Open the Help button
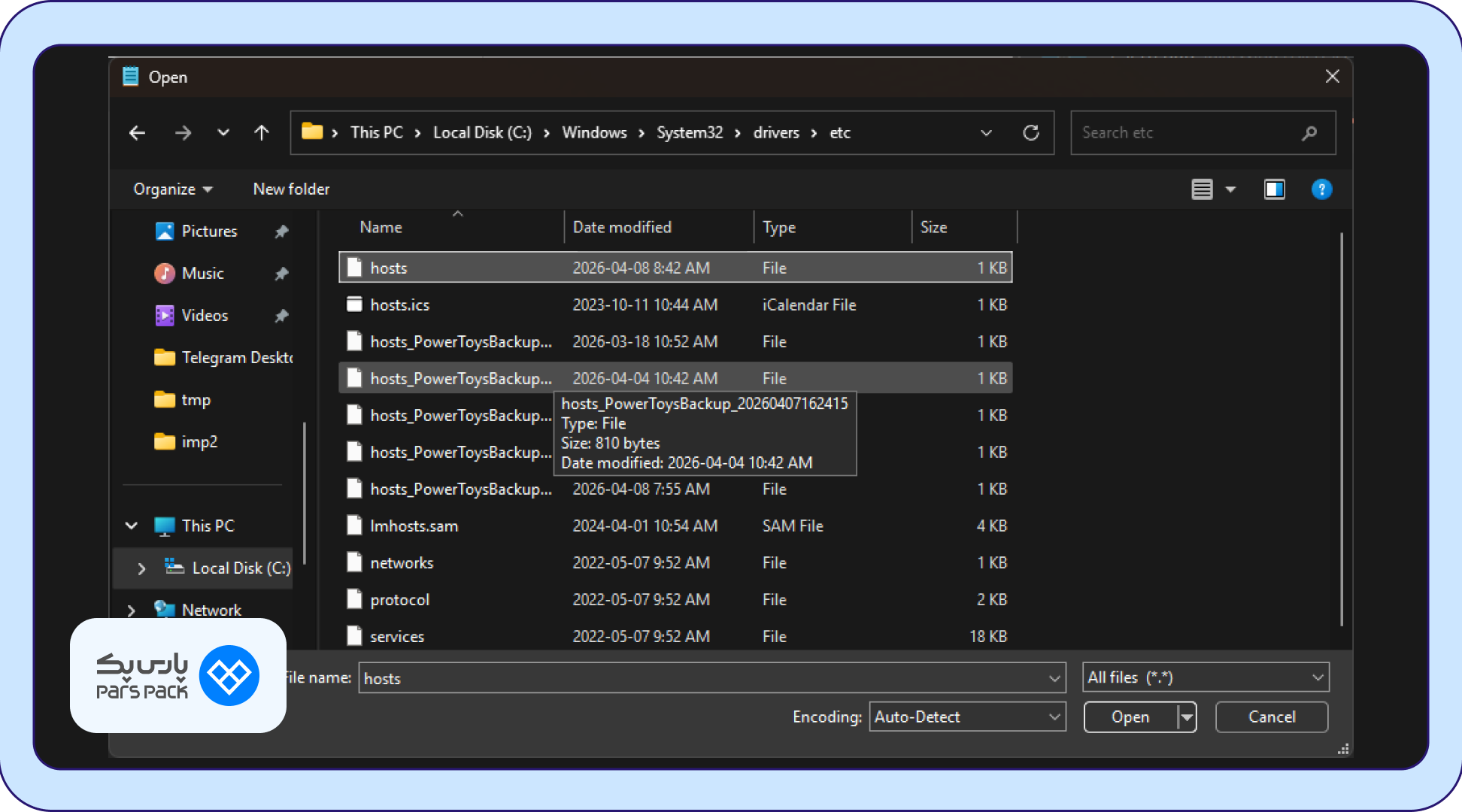 point(1321,189)
